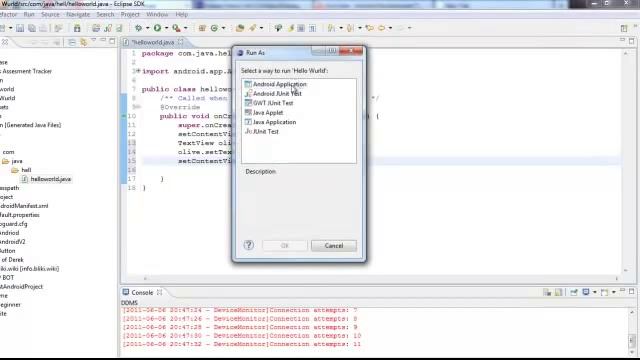Toggle fold marker at @Override line
Screen dimensions: 640x360
pos(138,107)
